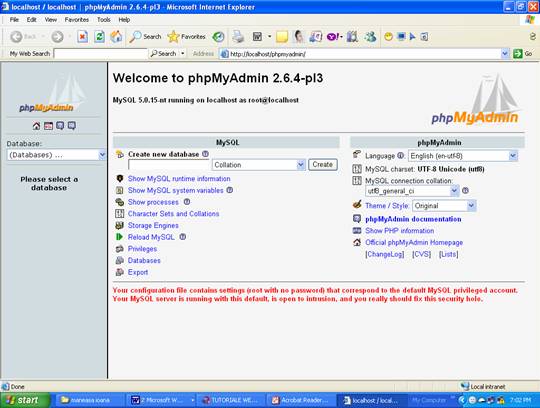Open the phpMyAdmin documentation link
This screenshot has width=540, height=408.
[413, 219]
